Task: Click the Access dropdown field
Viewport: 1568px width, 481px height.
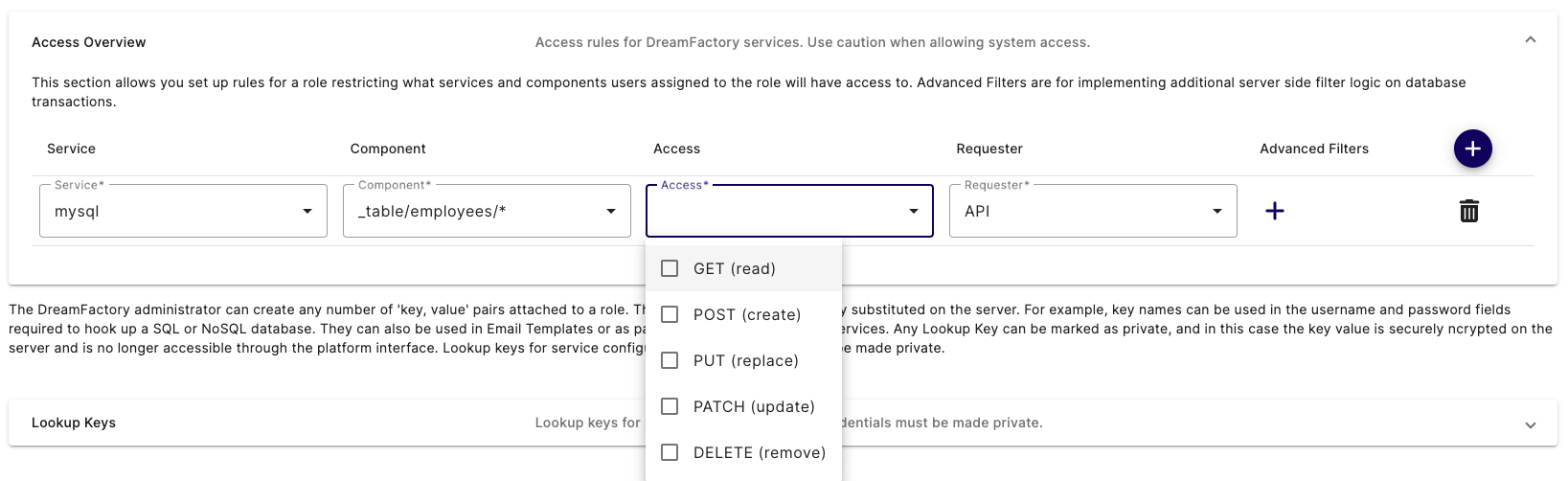Action: click(776, 211)
